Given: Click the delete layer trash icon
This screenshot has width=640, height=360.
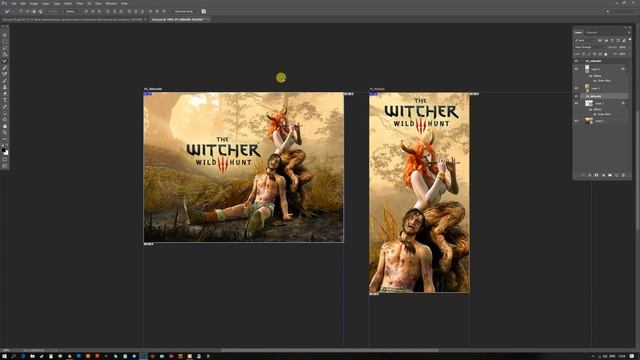Looking at the screenshot, I should coord(623,175).
